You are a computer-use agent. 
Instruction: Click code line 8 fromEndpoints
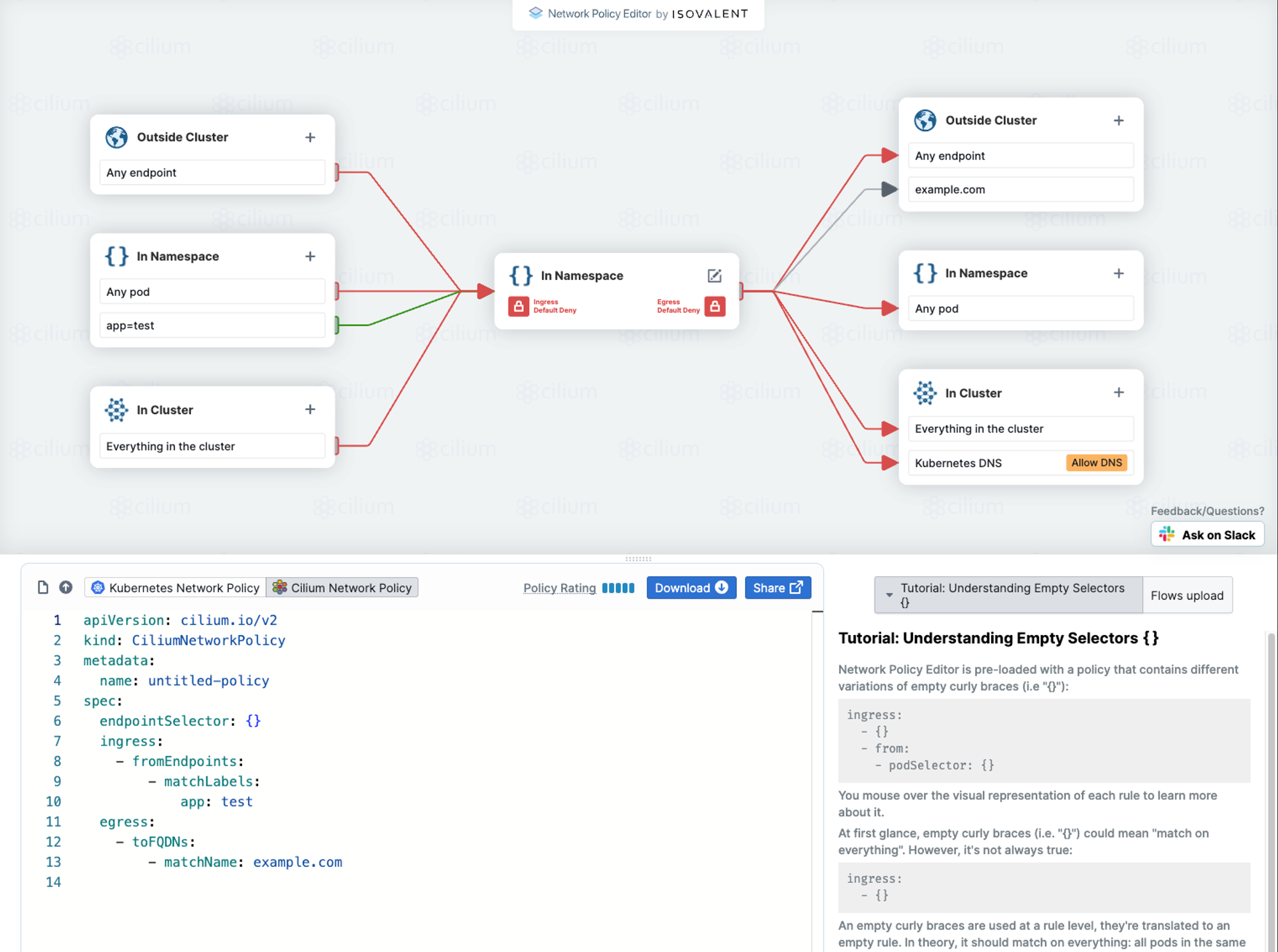(x=180, y=761)
